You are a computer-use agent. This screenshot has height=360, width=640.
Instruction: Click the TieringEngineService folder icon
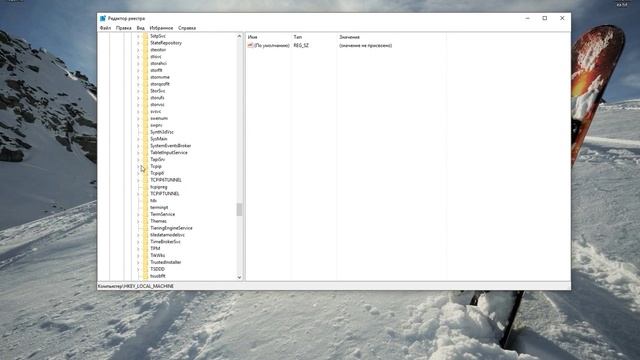pyautogui.click(x=146, y=228)
